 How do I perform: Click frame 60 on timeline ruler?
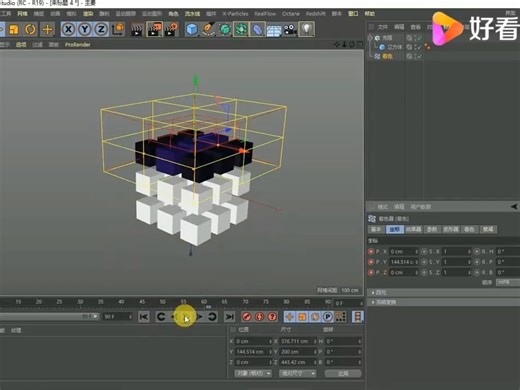pos(204,302)
